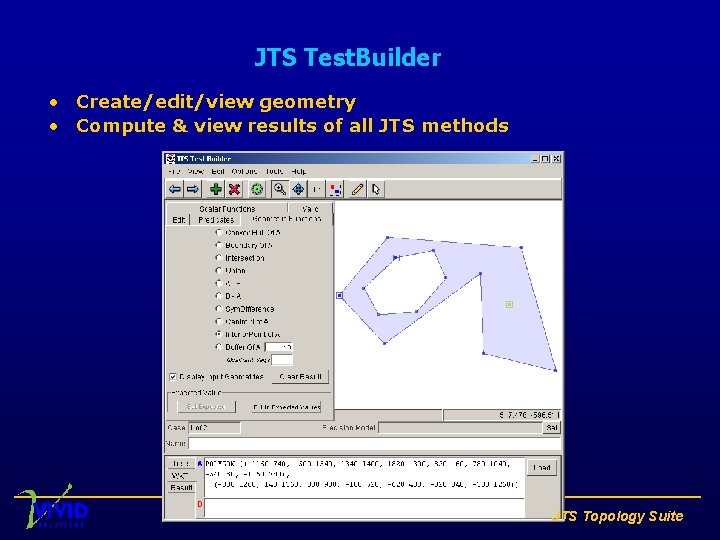The width and height of the screenshot is (720, 540).
Task: Choose the Buffer of A radio button
Action: pyautogui.click(x=219, y=347)
